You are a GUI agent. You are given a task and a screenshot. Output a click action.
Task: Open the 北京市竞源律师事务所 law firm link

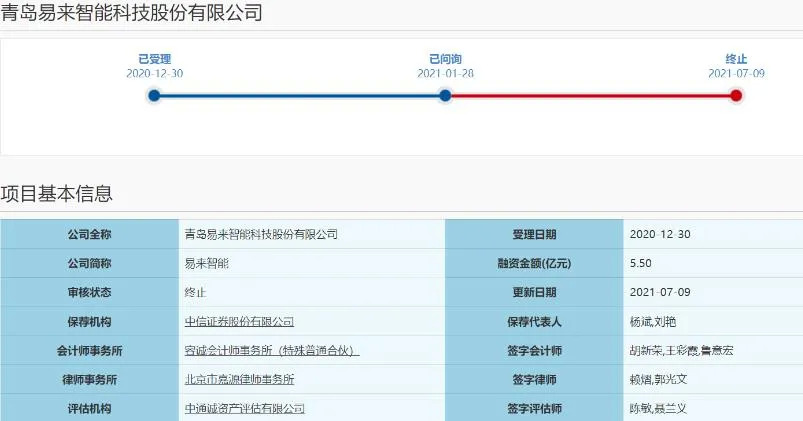coord(239,379)
